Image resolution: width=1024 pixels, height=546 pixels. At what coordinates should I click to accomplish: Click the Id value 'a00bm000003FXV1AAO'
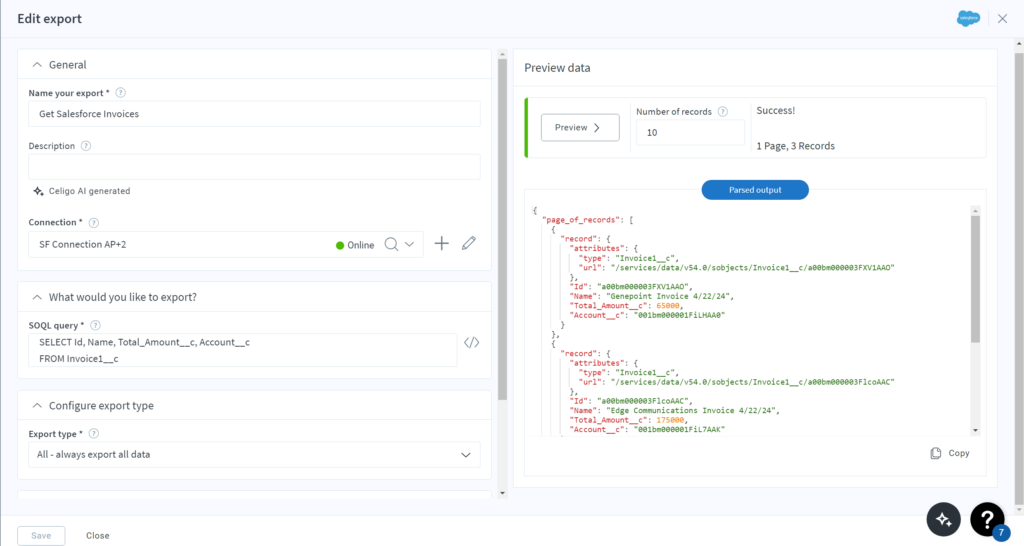click(x=643, y=287)
